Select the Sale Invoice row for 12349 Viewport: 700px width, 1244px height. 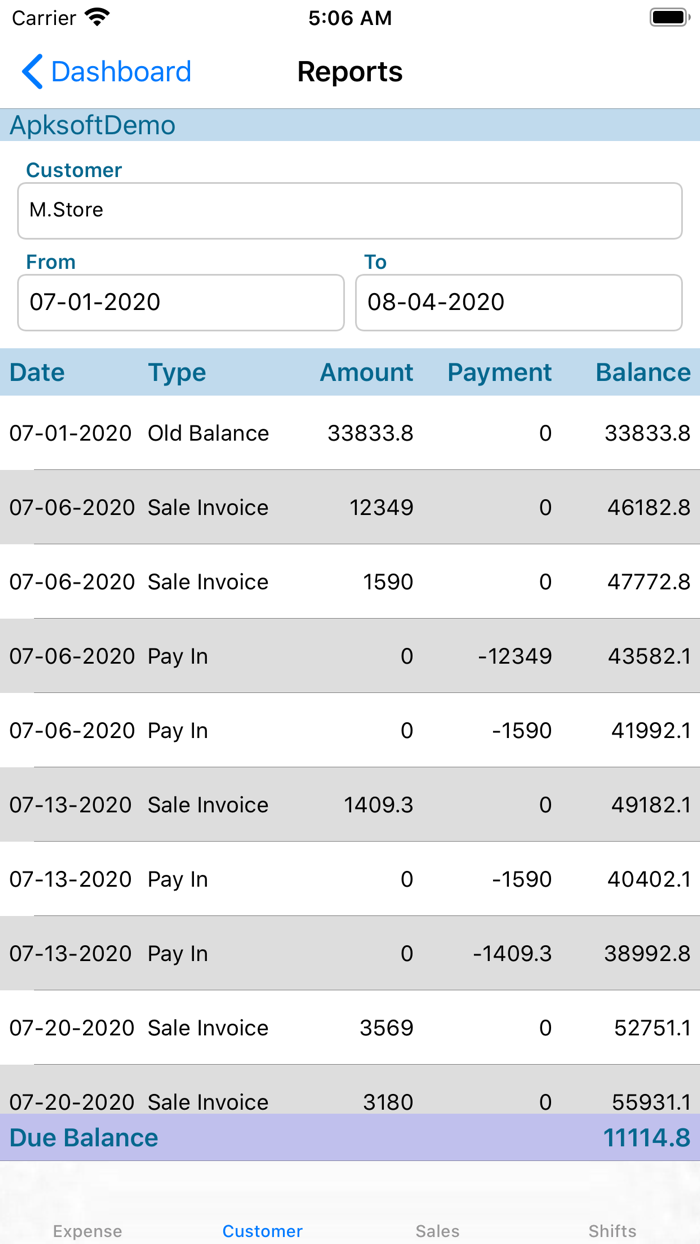coord(350,507)
